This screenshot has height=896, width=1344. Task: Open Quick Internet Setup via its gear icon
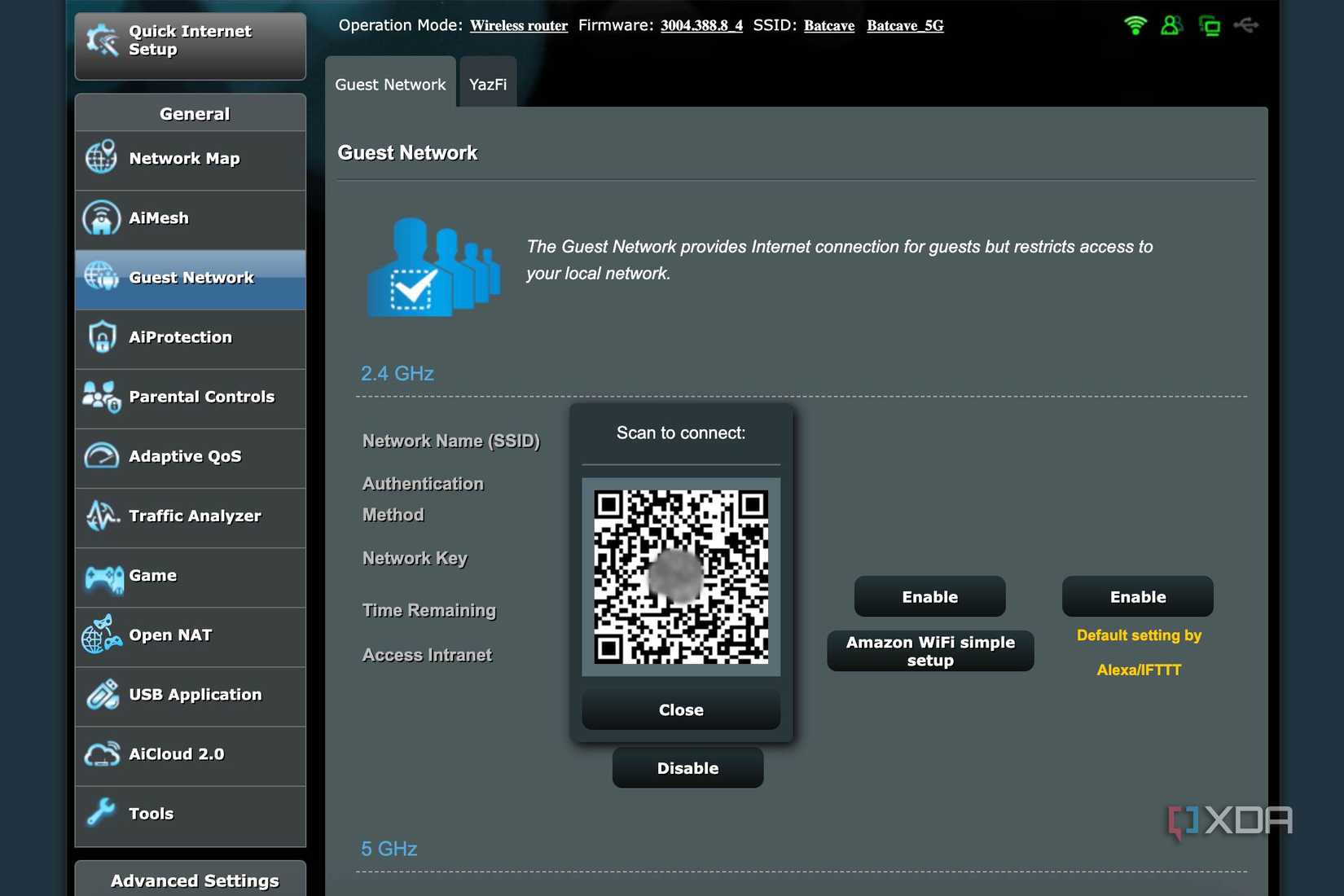pos(101,39)
